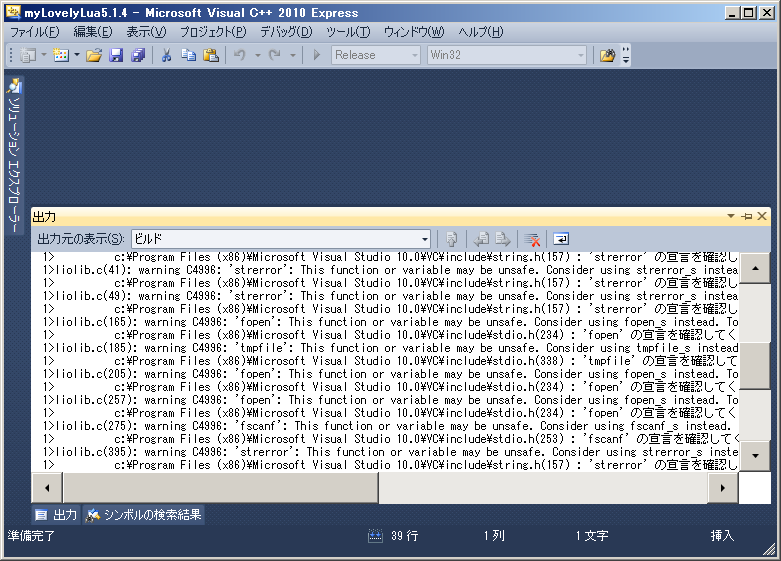Viewport: 781px width, 561px height.
Task: Click the build status icon in status bar
Action: 375,536
